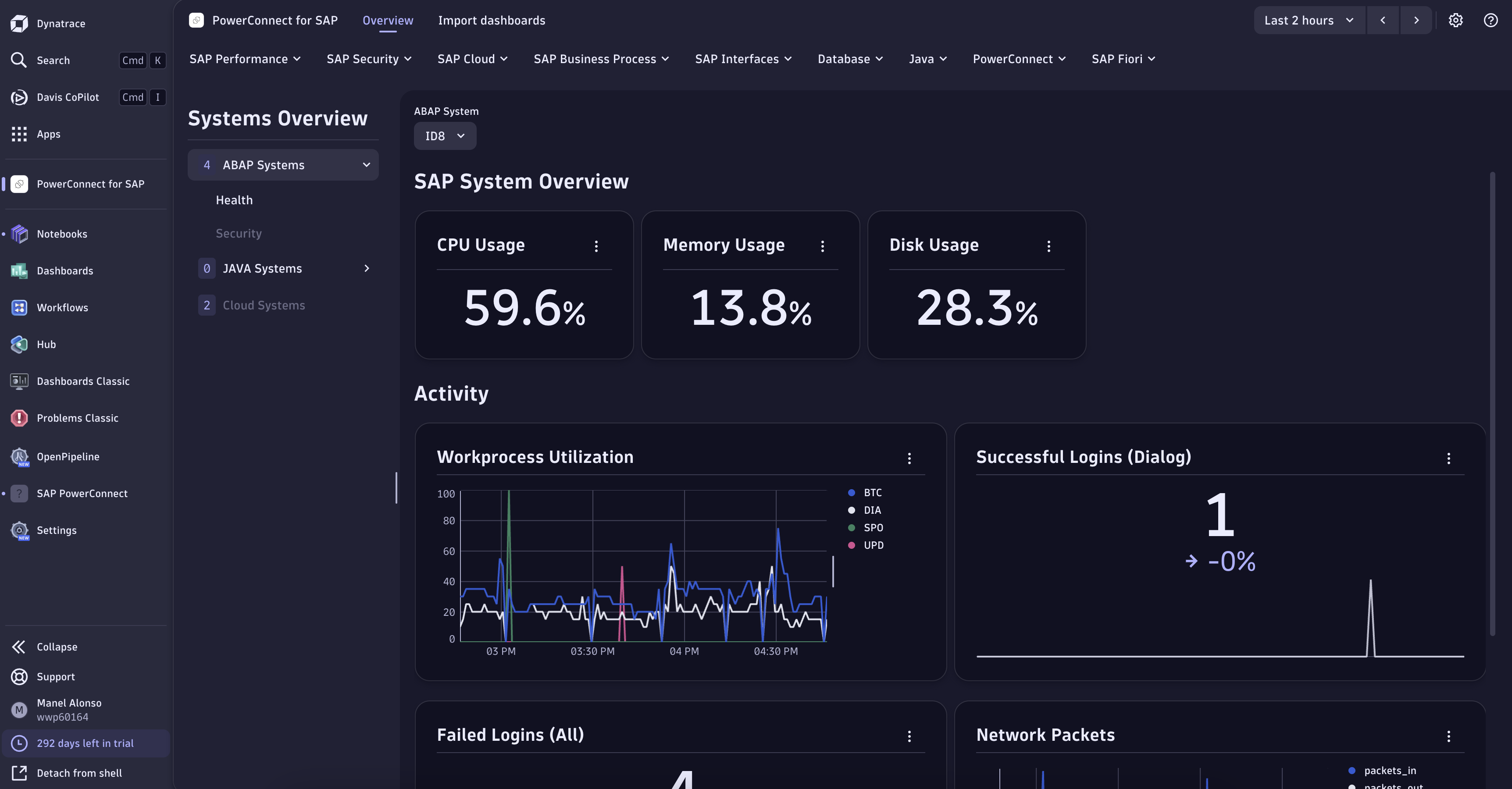Collapse the ABAP Systems section
Viewport: 1512px width, 789px height.
click(x=366, y=165)
